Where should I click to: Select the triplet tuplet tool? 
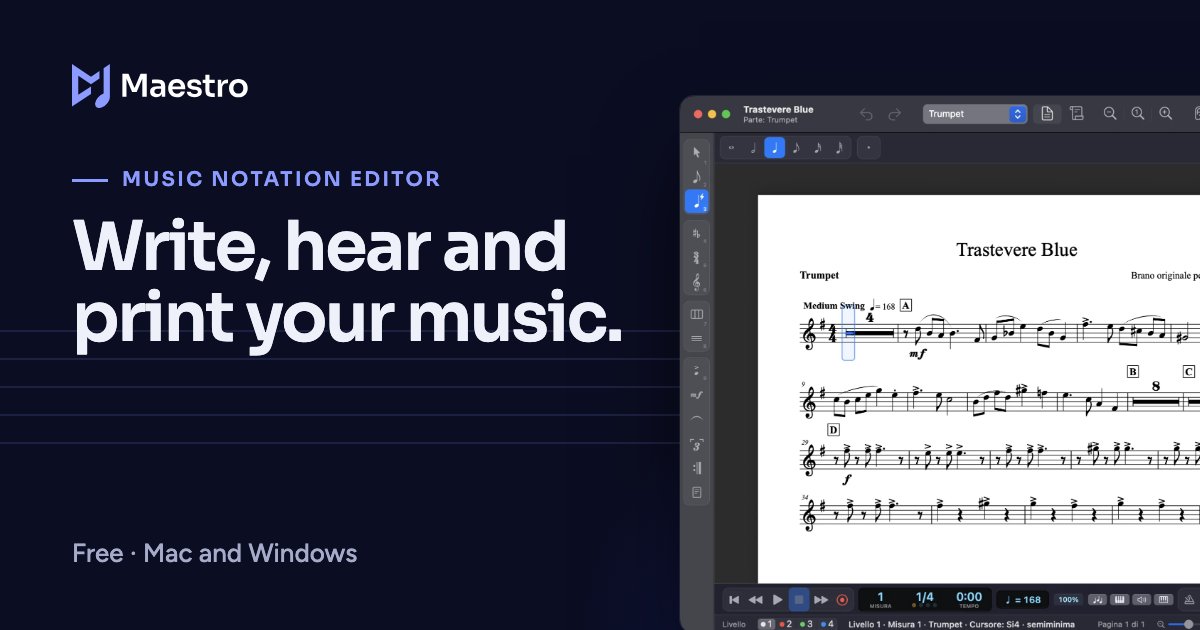[697, 444]
